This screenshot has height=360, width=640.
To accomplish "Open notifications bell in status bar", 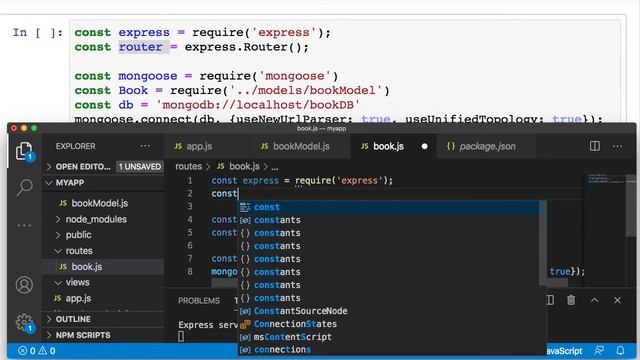I will point(620,350).
